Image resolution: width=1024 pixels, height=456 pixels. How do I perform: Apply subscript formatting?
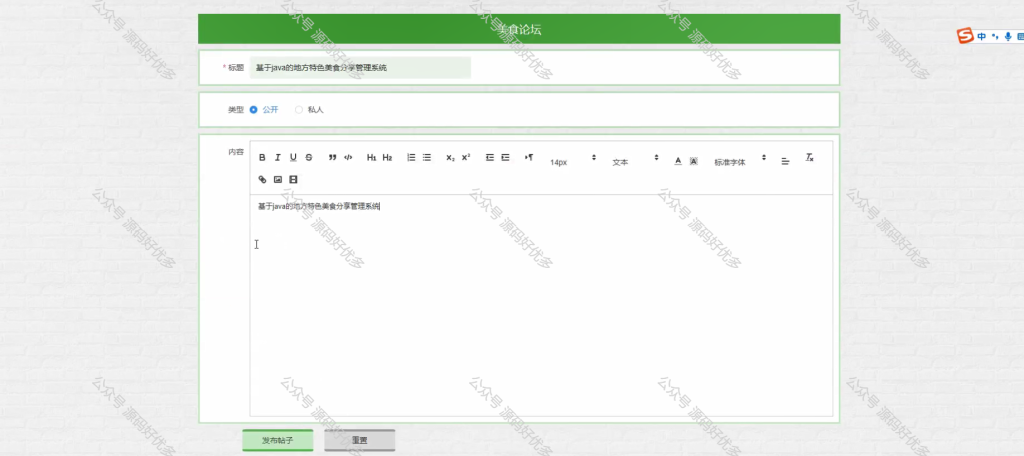[x=450, y=157]
